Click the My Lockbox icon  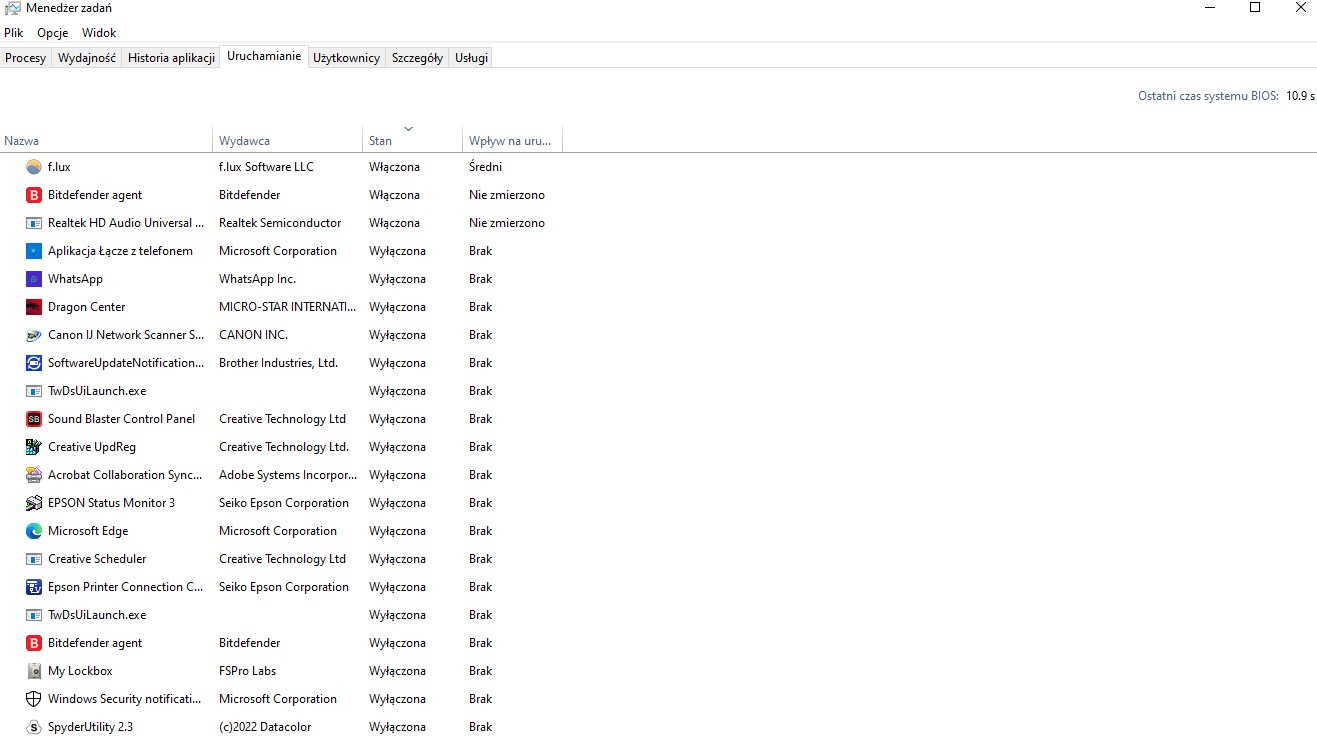coord(34,671)
